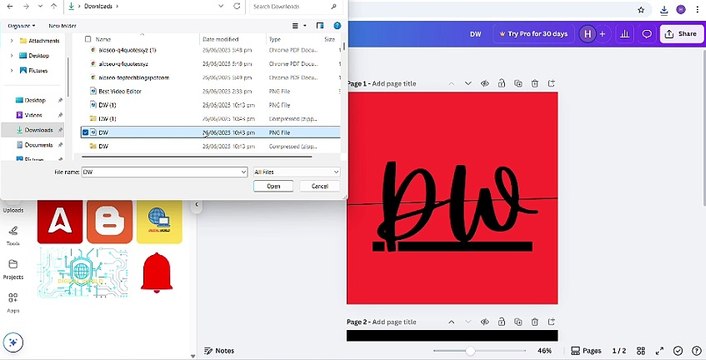The width and height of the screenshot is (706, 360).
Task: Move Page 2 up with chevron
Action: coord(451,322)
